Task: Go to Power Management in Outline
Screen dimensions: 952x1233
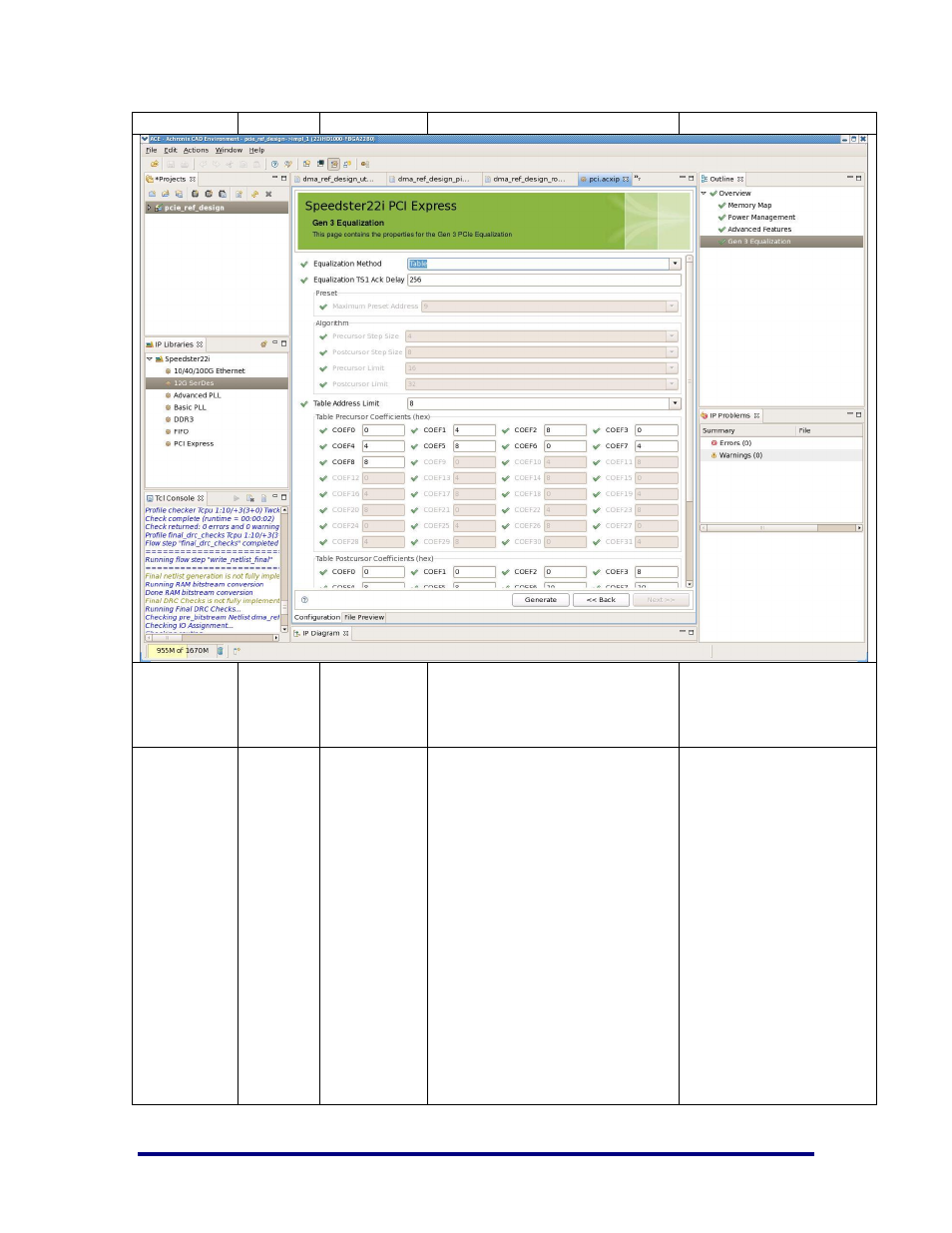Action: 761,217
